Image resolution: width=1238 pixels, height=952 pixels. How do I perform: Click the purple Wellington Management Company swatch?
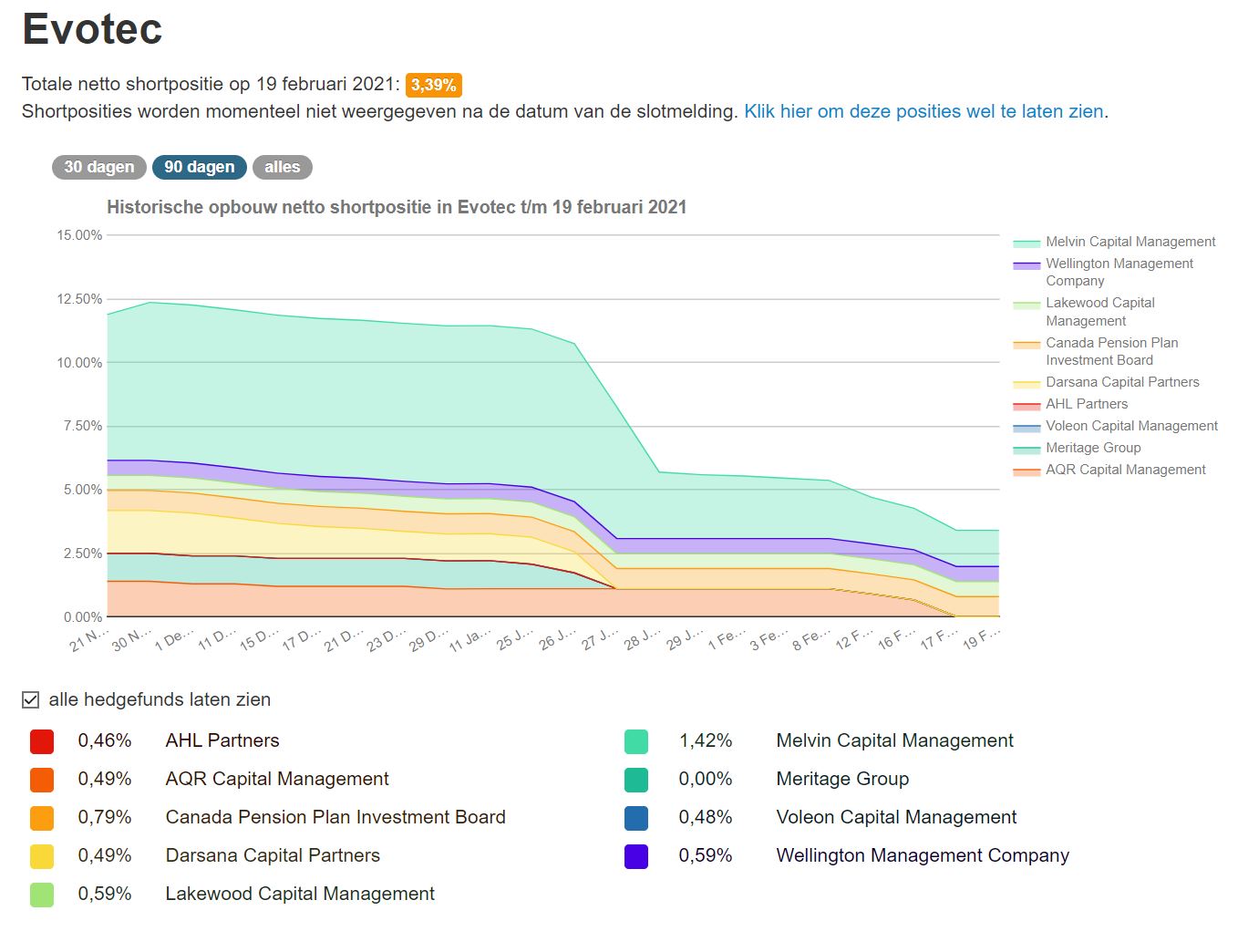coord(636,856)
